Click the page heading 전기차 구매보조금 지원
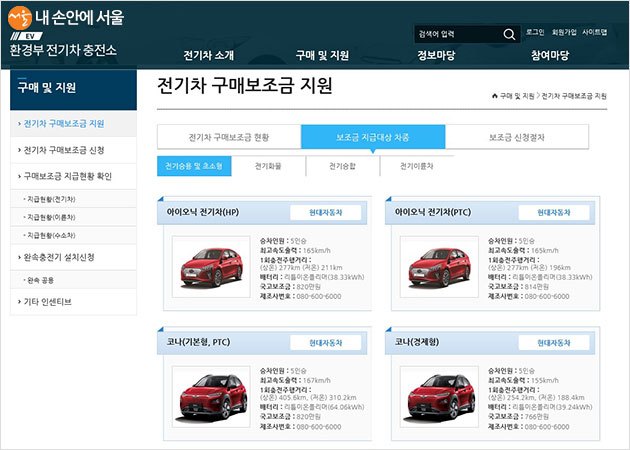This screenshot has width=630, height=450. pos(245,86)
